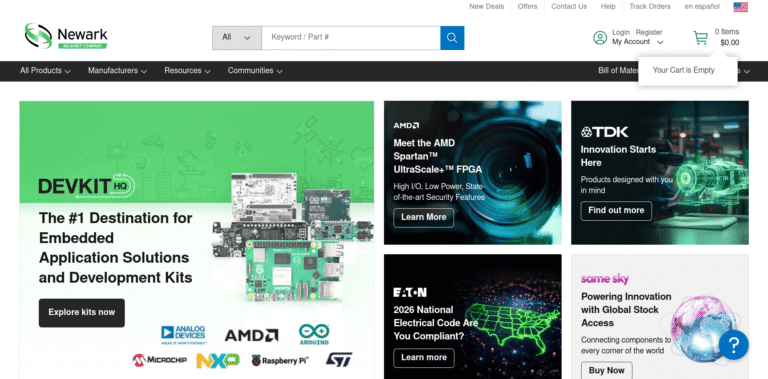Open the Bill of Materials menu
The image size is (768, 379).
618,71
